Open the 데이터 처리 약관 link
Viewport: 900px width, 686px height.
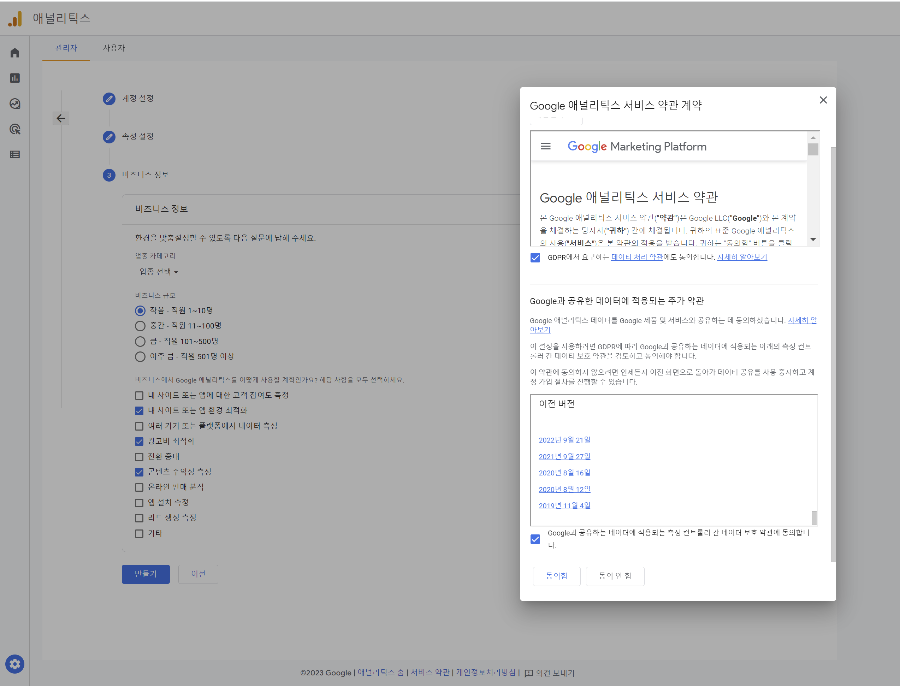pyautogui.click(x=637, y=257)
